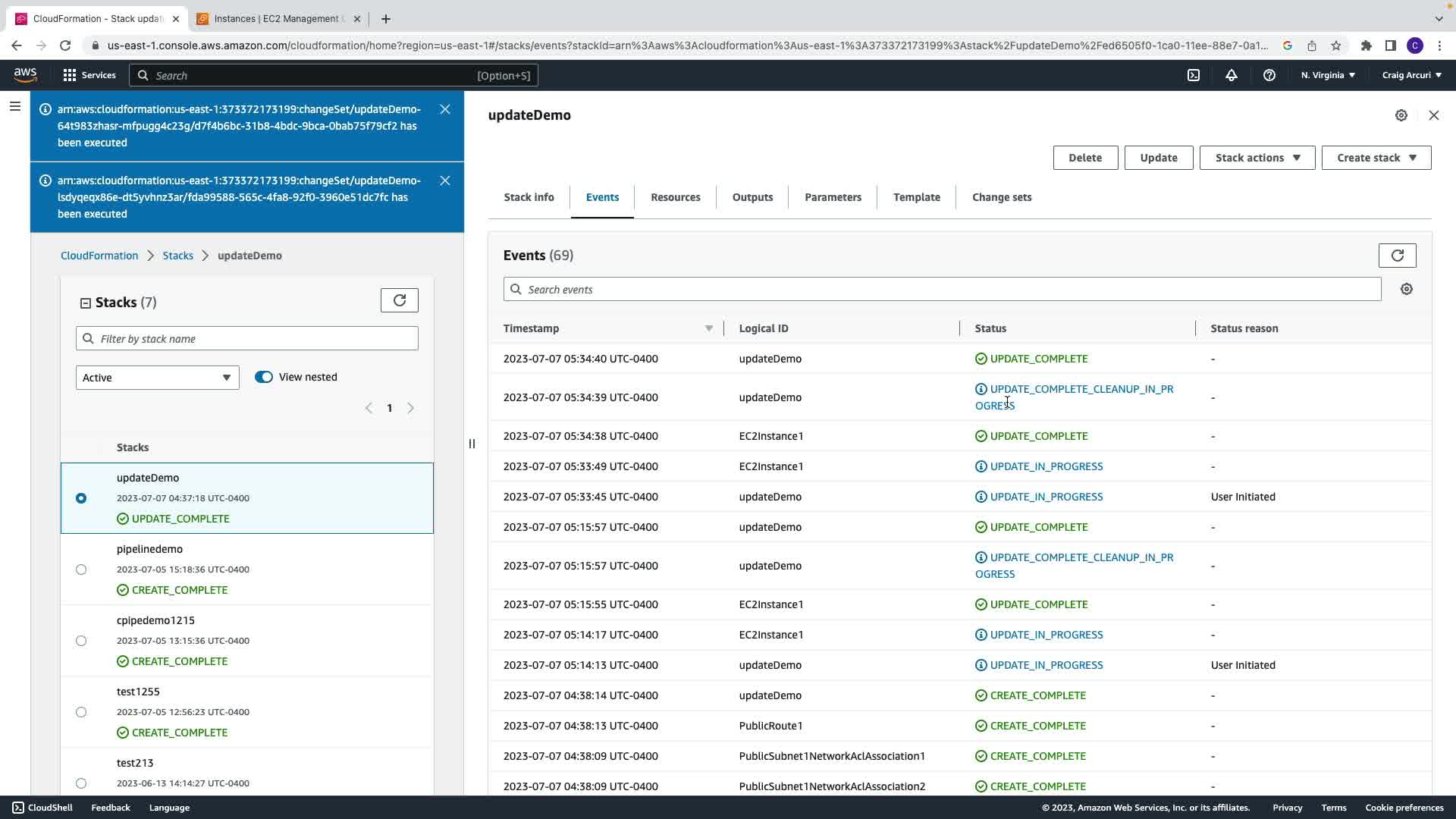The width and height of the screenshot is (1456, 819).
Task: Select the pipelinedemo stack radio button
Action: [81, 570]
